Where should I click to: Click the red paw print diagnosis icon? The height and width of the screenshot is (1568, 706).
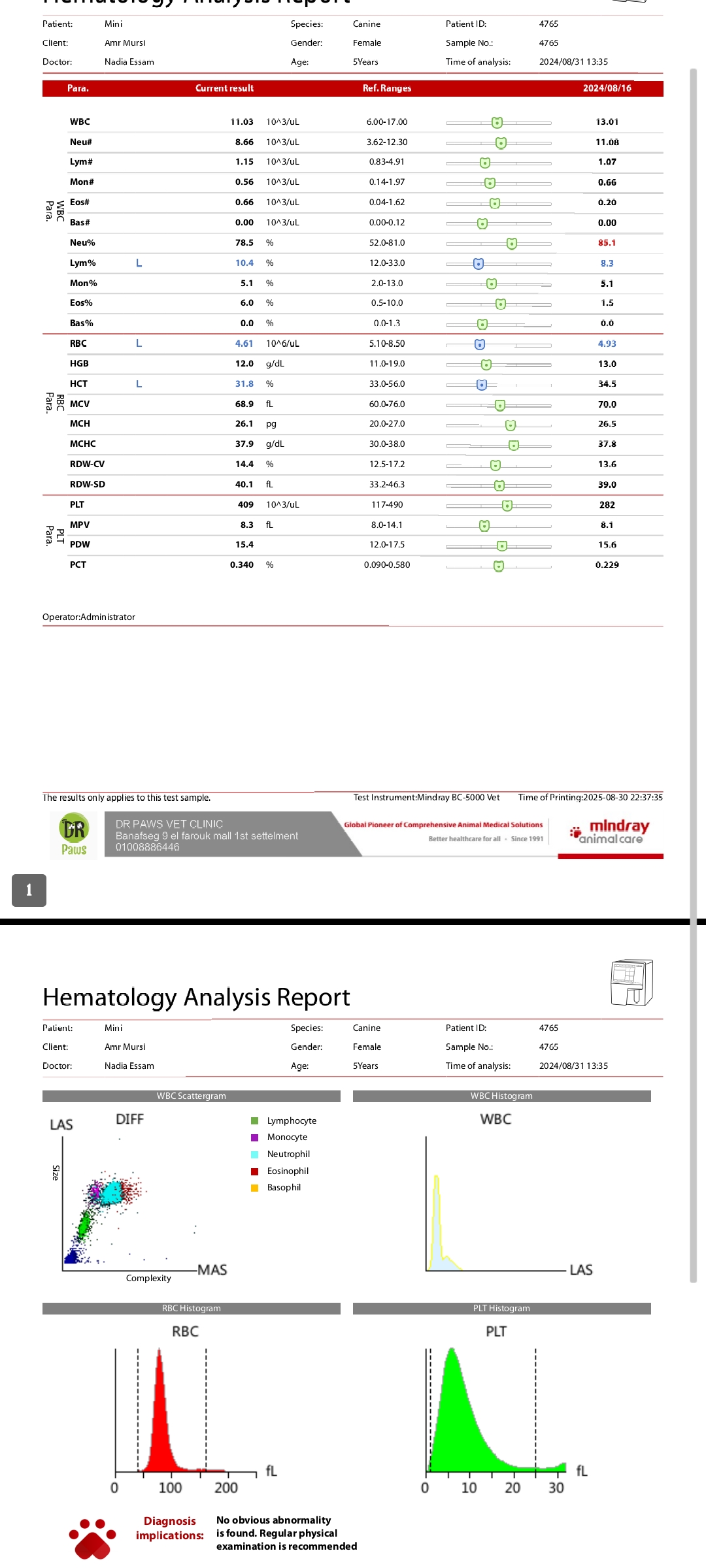tap(93, 1538)
